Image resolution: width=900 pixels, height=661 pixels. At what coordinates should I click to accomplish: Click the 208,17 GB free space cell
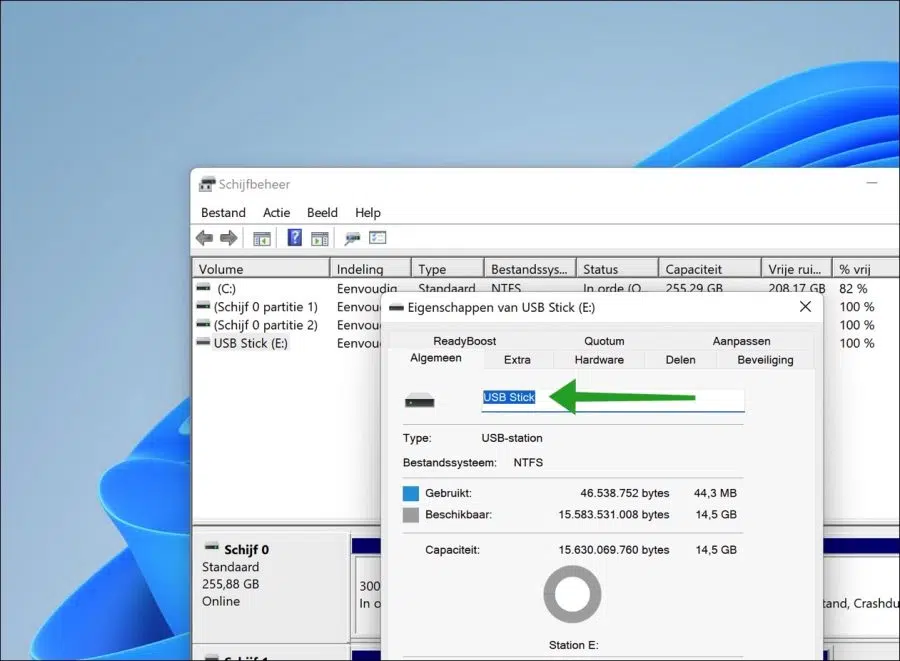coord(797,288)
